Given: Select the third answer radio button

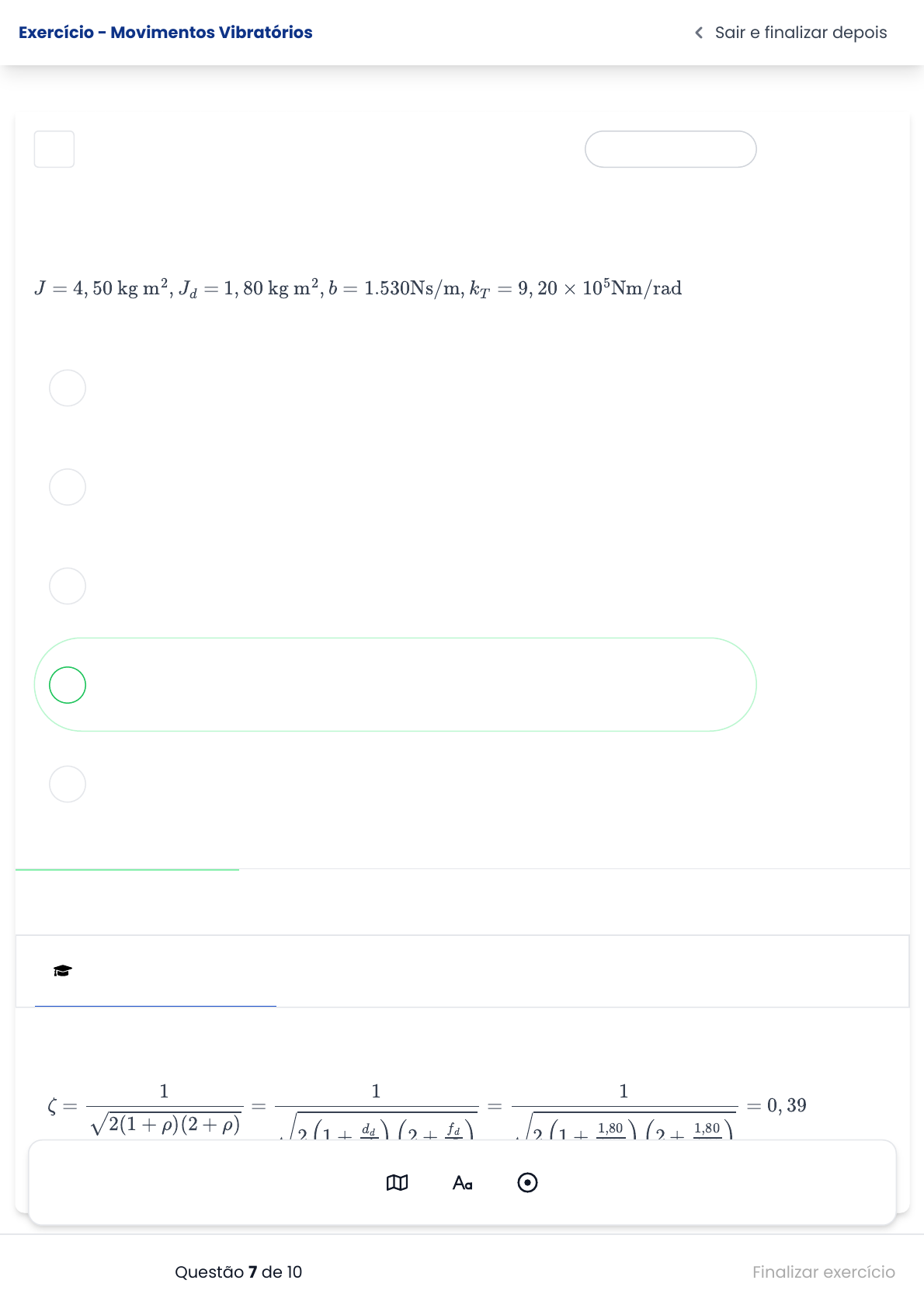Looking at the screenshot, I should [x=68, y=586].
